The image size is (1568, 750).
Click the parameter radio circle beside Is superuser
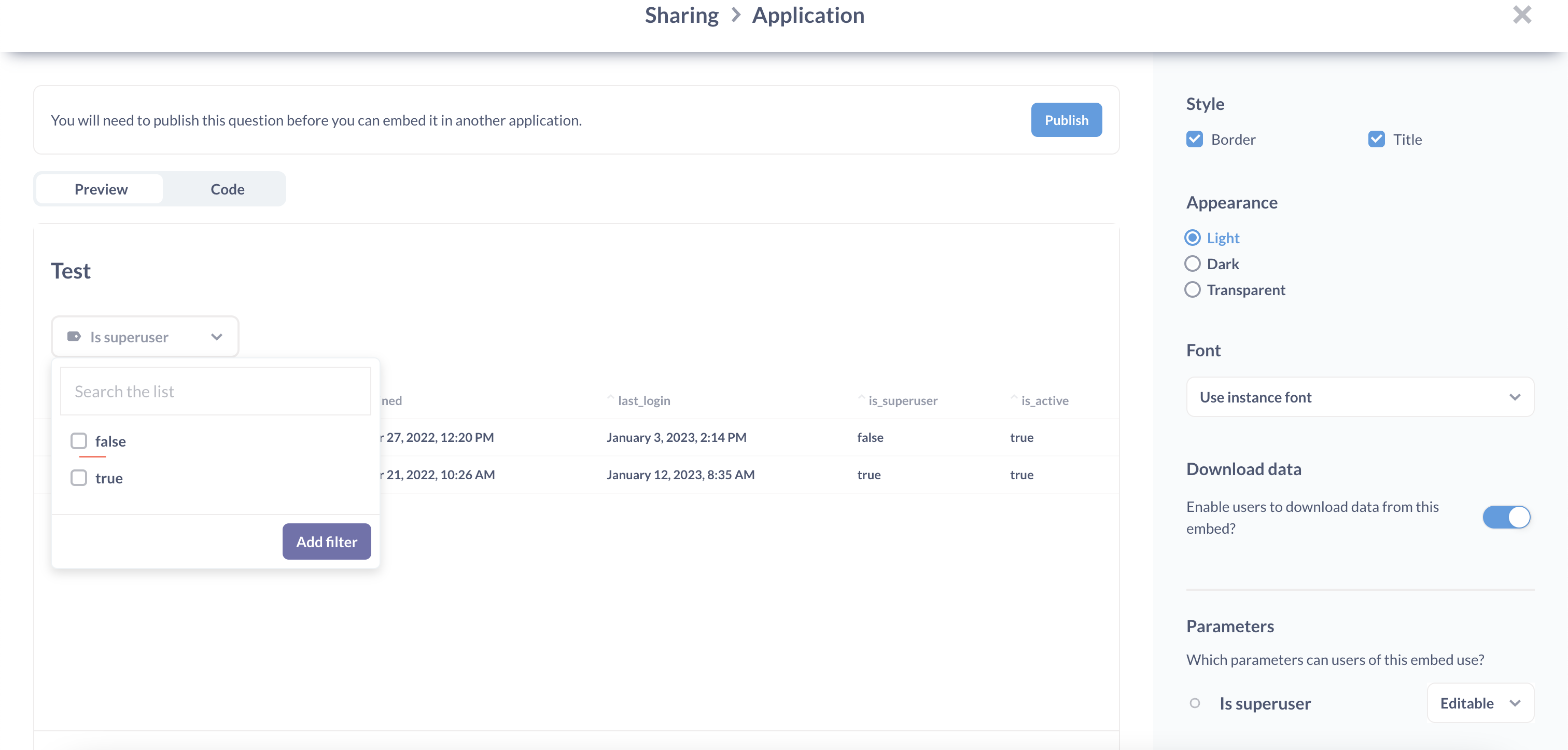click(x=1195, y=703)
